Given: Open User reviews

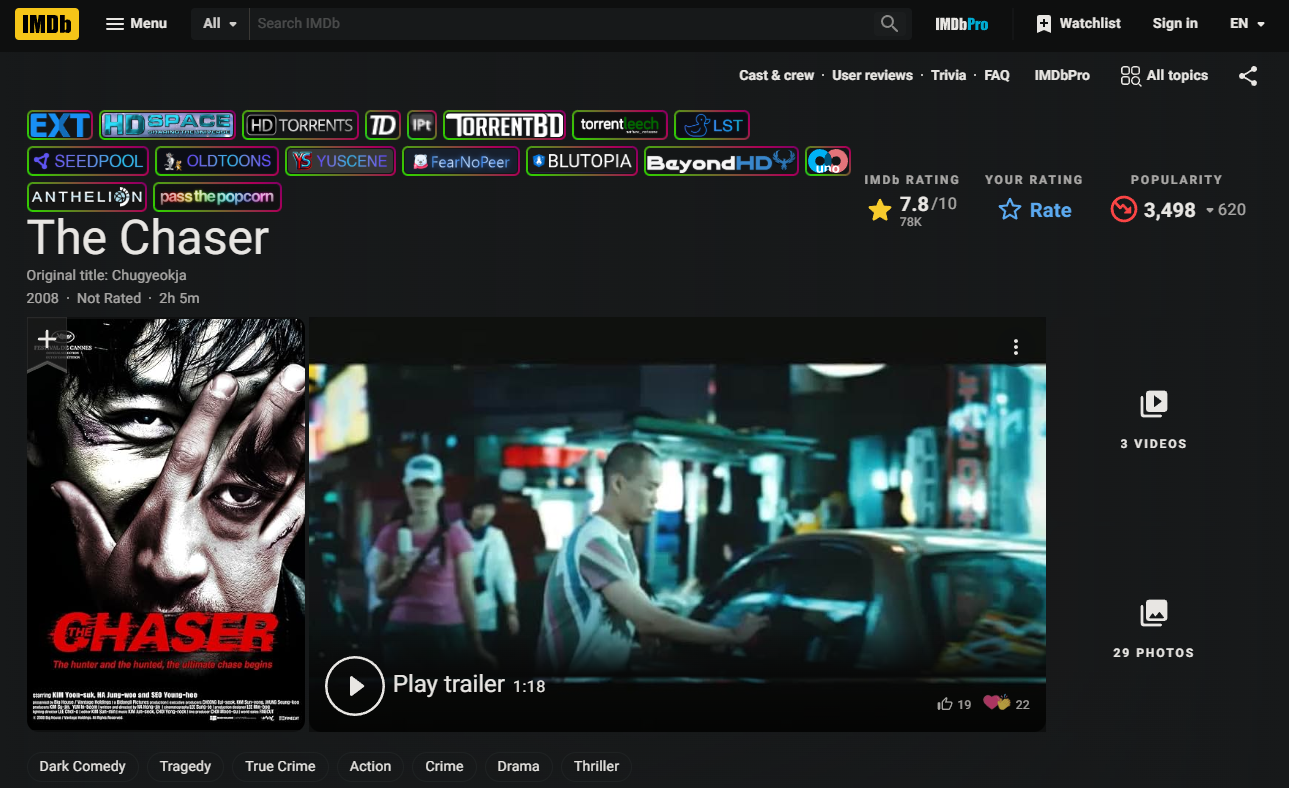Looking at the screenshot, I should [872, 75].
